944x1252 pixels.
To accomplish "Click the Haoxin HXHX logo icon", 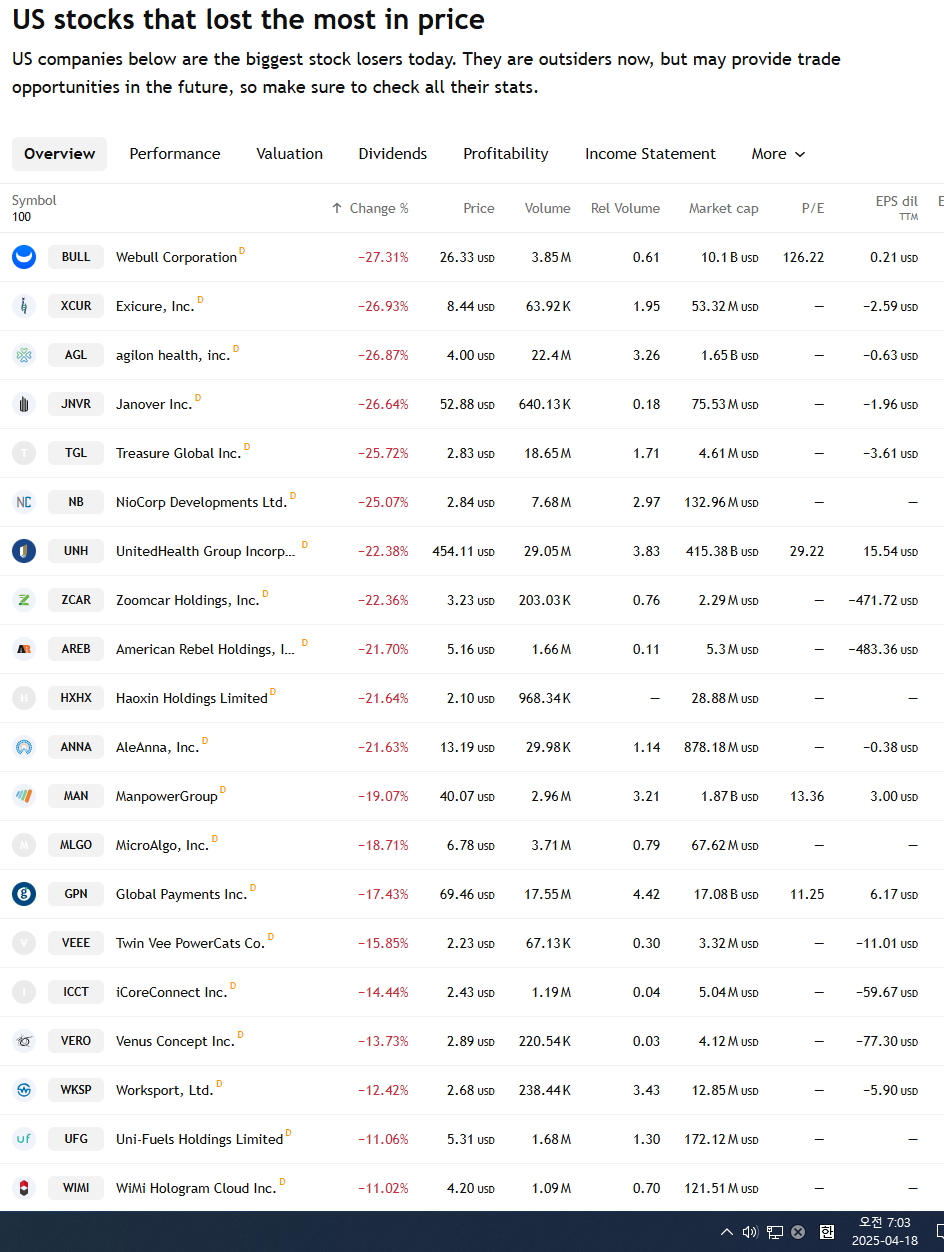I will (24, 698).
